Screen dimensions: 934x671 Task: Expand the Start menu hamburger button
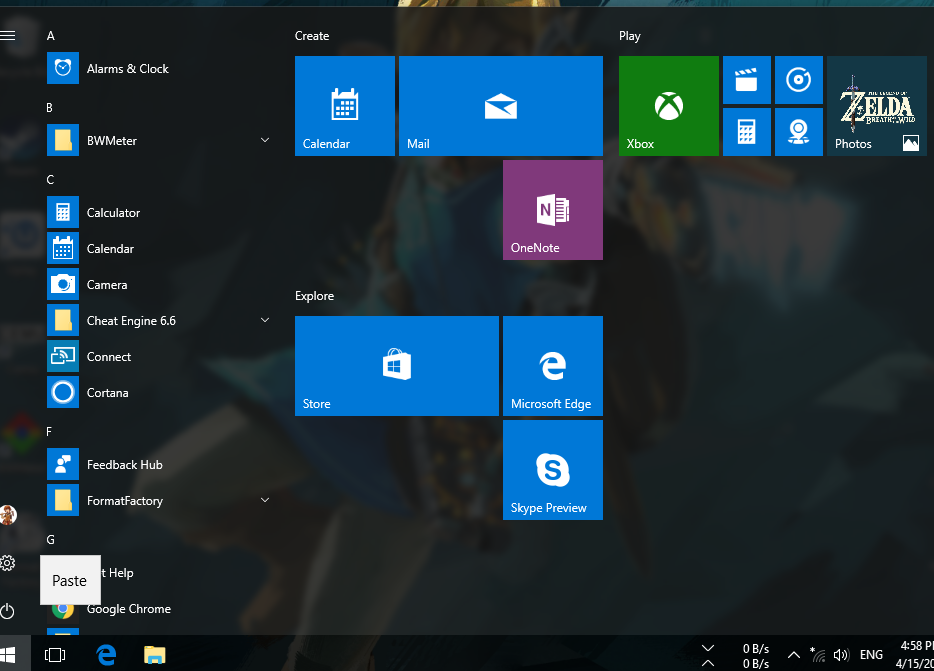8,36
